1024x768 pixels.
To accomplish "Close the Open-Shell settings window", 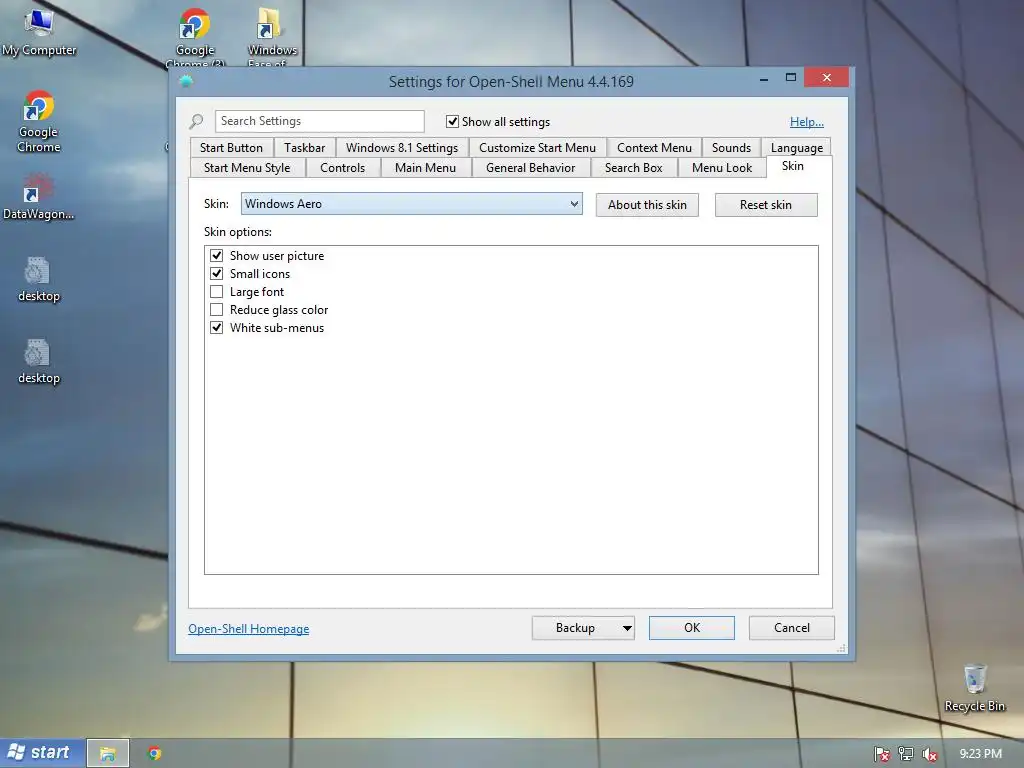I will (827, 78).
